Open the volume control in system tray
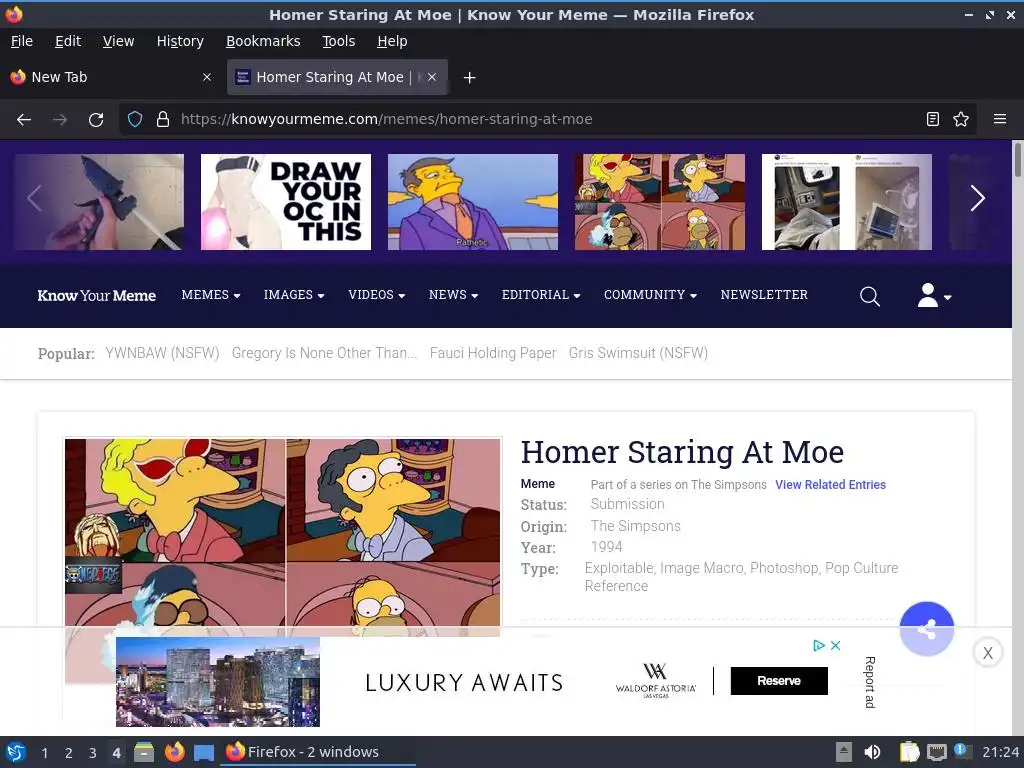The height and width of the screenshot is (768, 1024). click(872, 752)
